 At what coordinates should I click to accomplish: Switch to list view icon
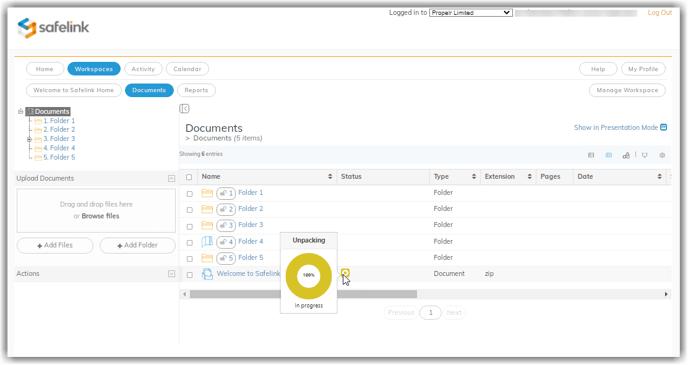(x=591, y=155)
